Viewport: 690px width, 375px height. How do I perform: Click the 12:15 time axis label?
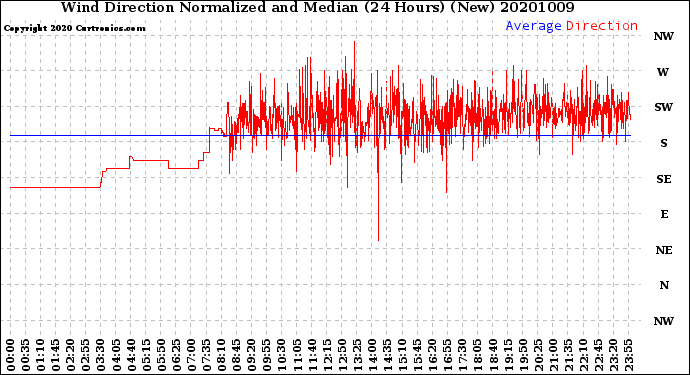(x=327, y=355)
